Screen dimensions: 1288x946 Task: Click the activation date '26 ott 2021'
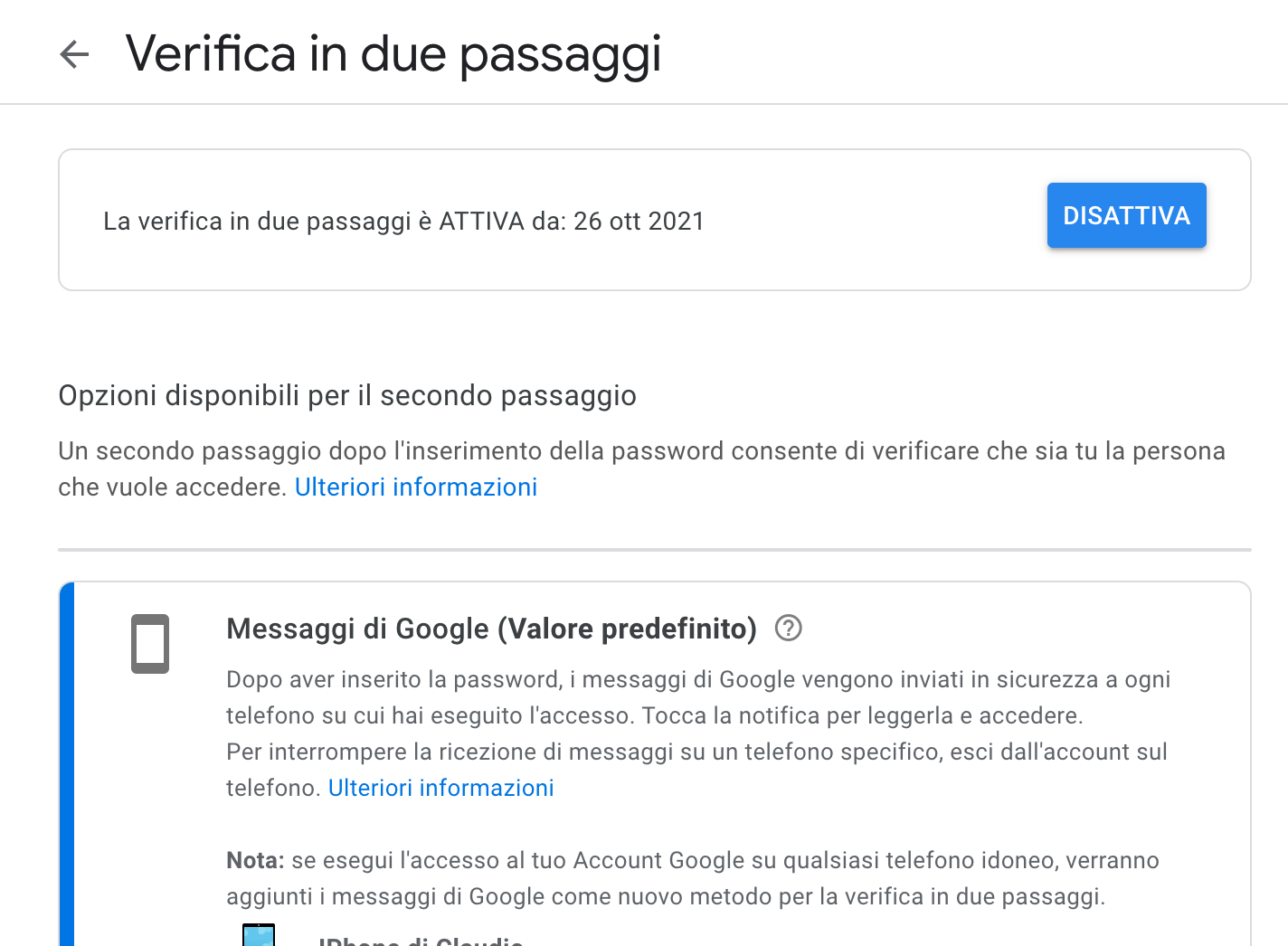point(639,221)
